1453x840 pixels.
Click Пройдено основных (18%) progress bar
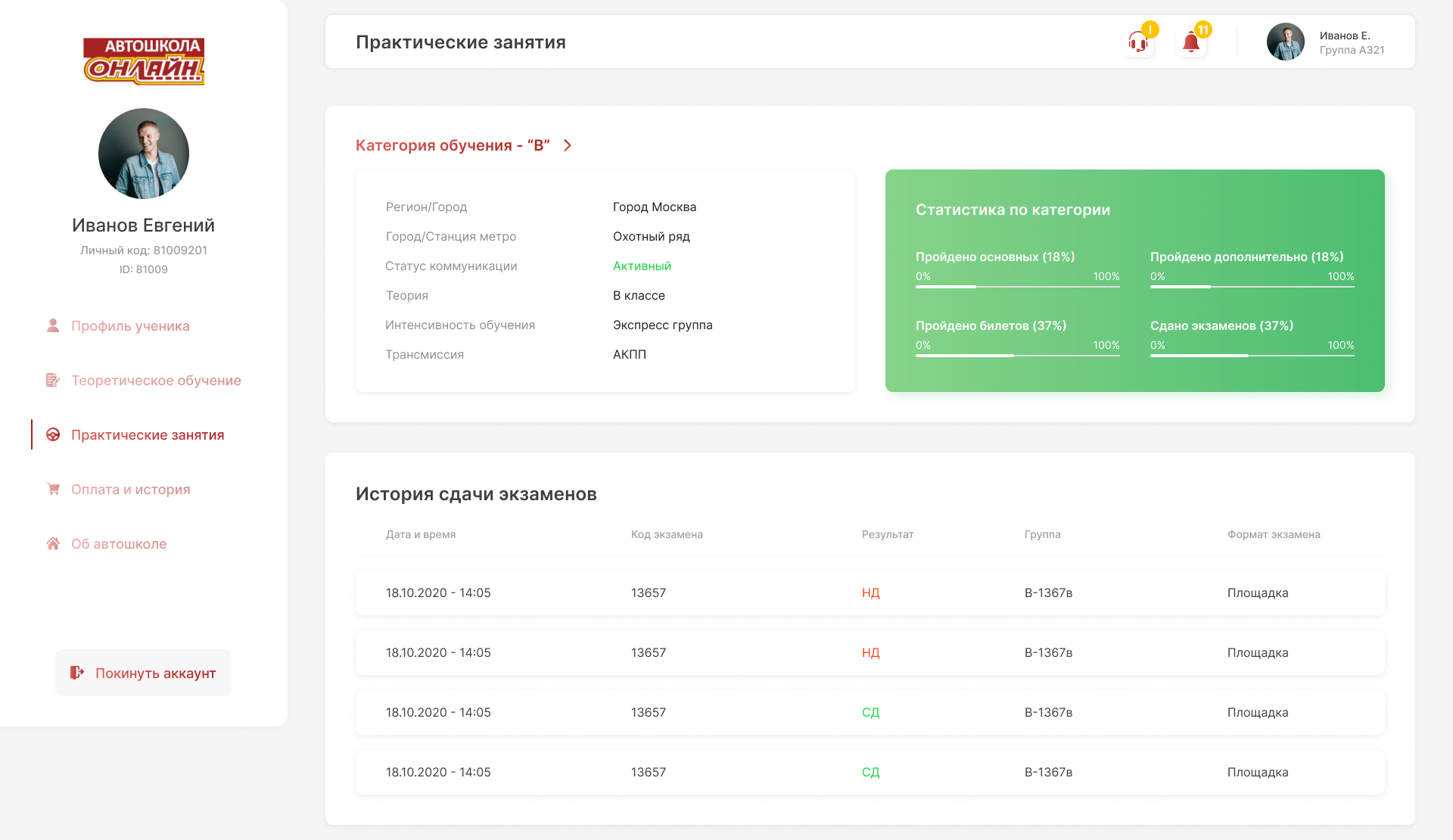[x=1018, y=287]
